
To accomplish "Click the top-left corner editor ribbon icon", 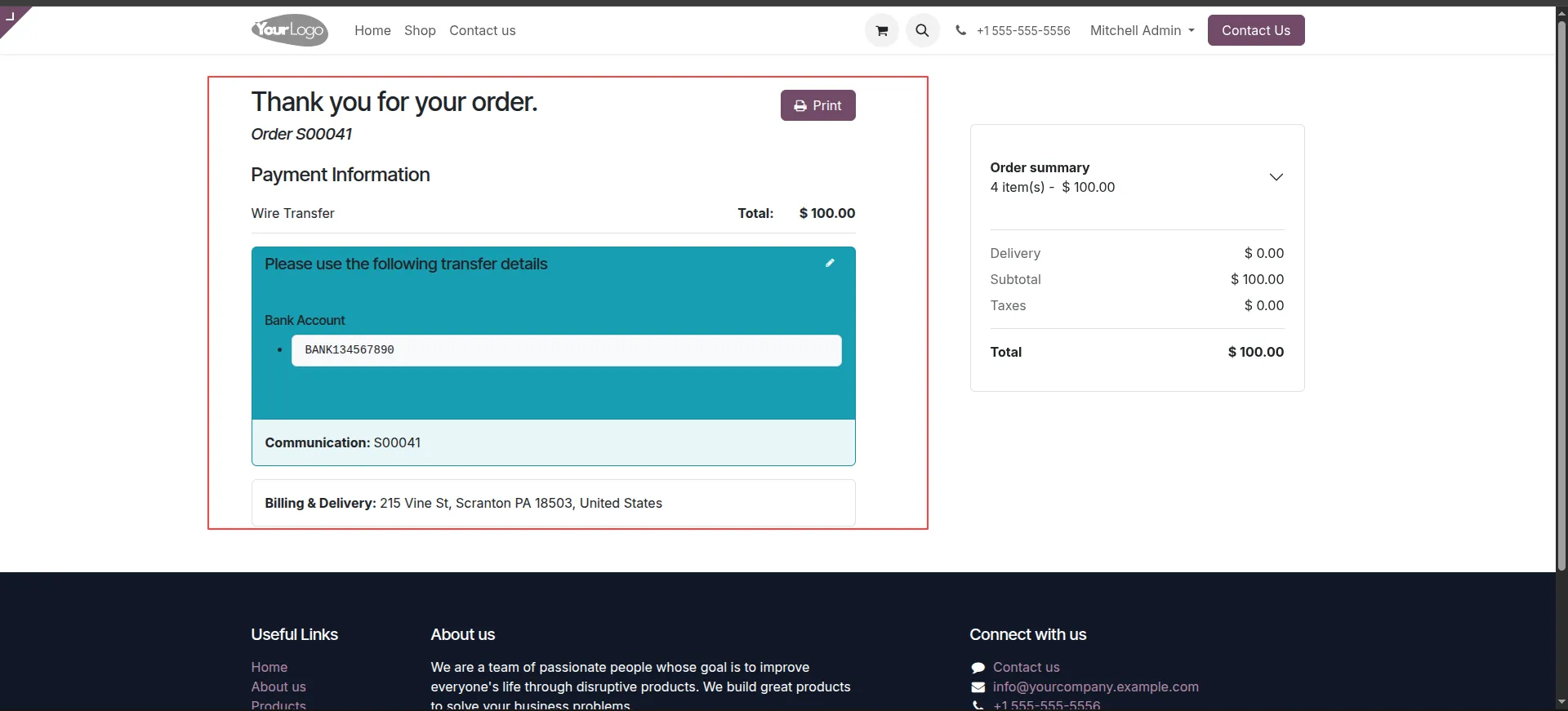I will point(11,16).
